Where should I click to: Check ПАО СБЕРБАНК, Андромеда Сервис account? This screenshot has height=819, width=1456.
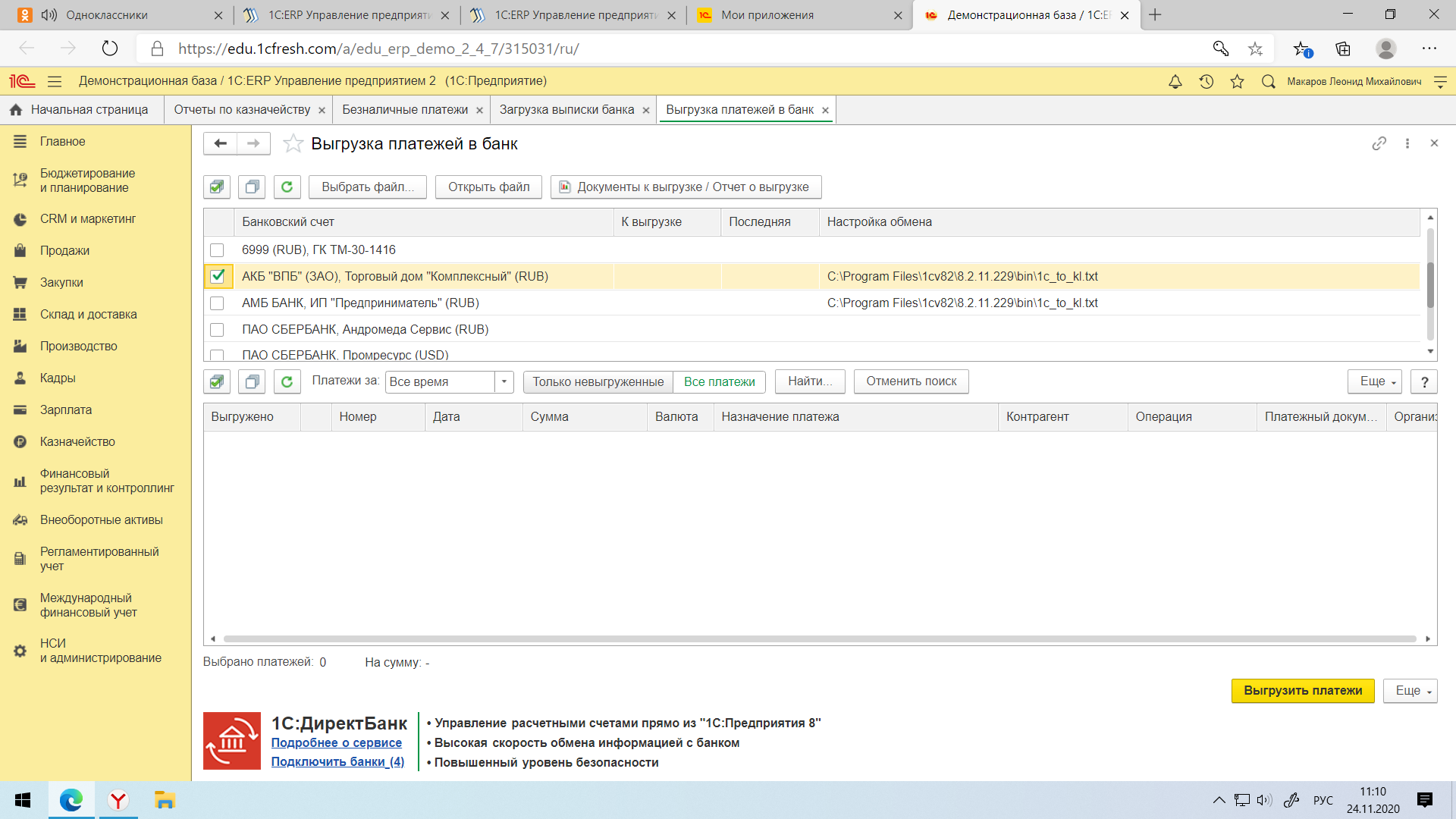click(x=217, y=330)
